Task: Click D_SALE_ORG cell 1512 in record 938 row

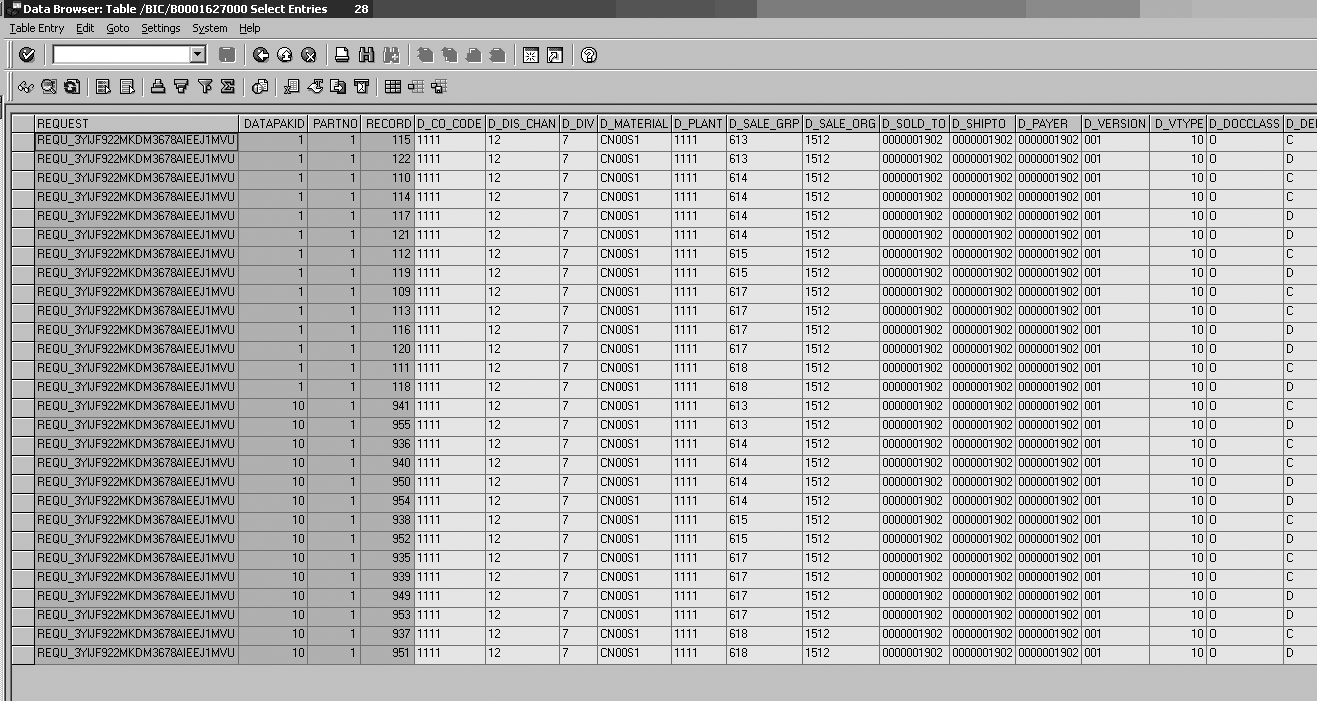Action: point(841,521)
